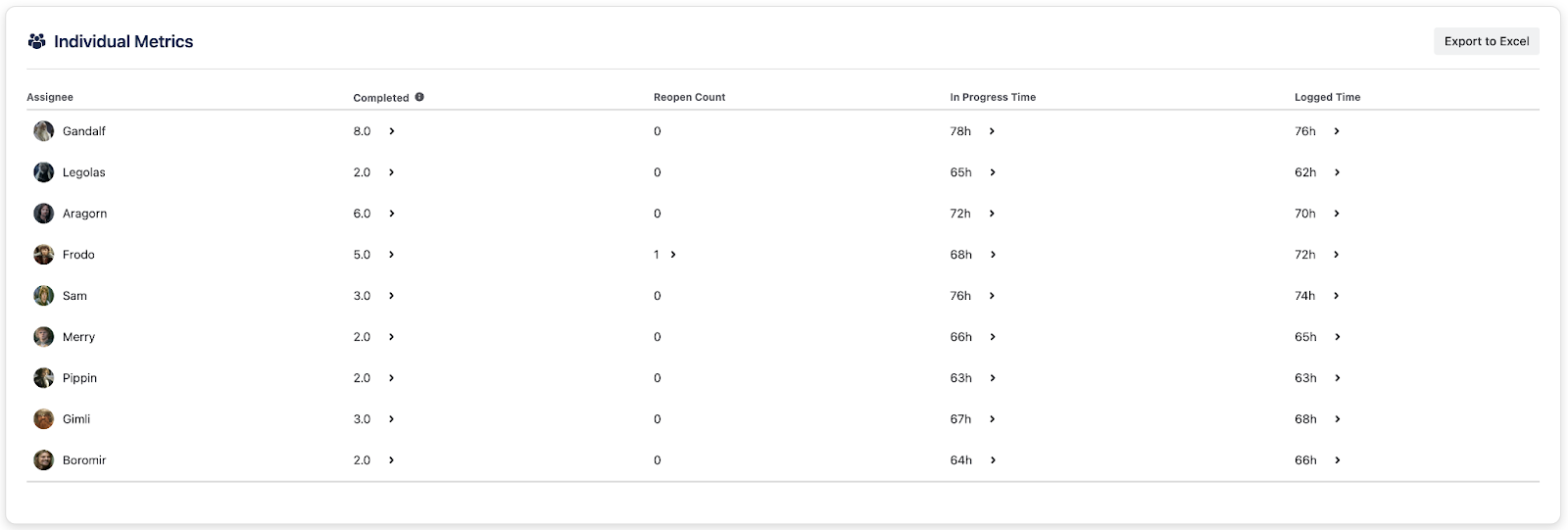Click the Logged Time column header
This screenshot has width=1568, height=530.
[1327, 97]
